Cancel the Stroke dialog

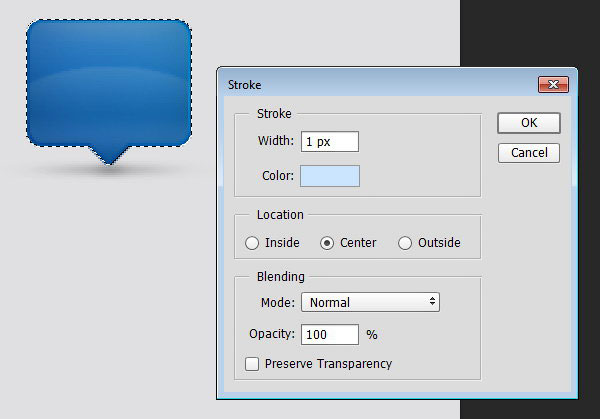pos(529,153)
